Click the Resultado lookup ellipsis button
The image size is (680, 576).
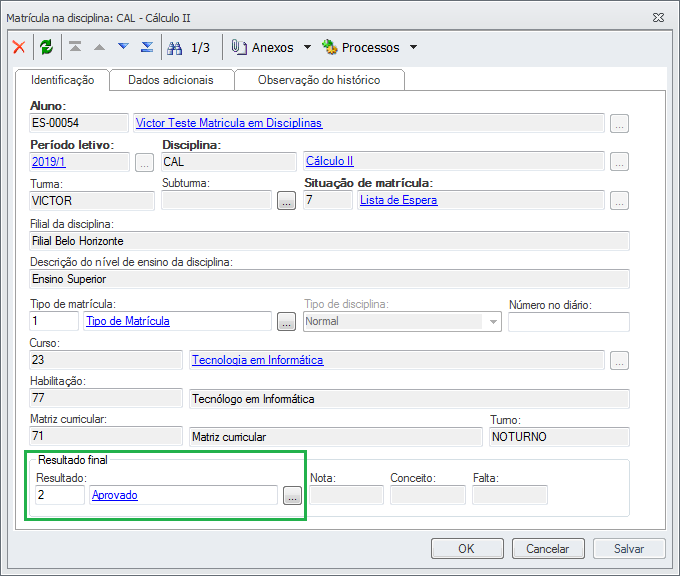pyautogui.click(x=292, y=495)
